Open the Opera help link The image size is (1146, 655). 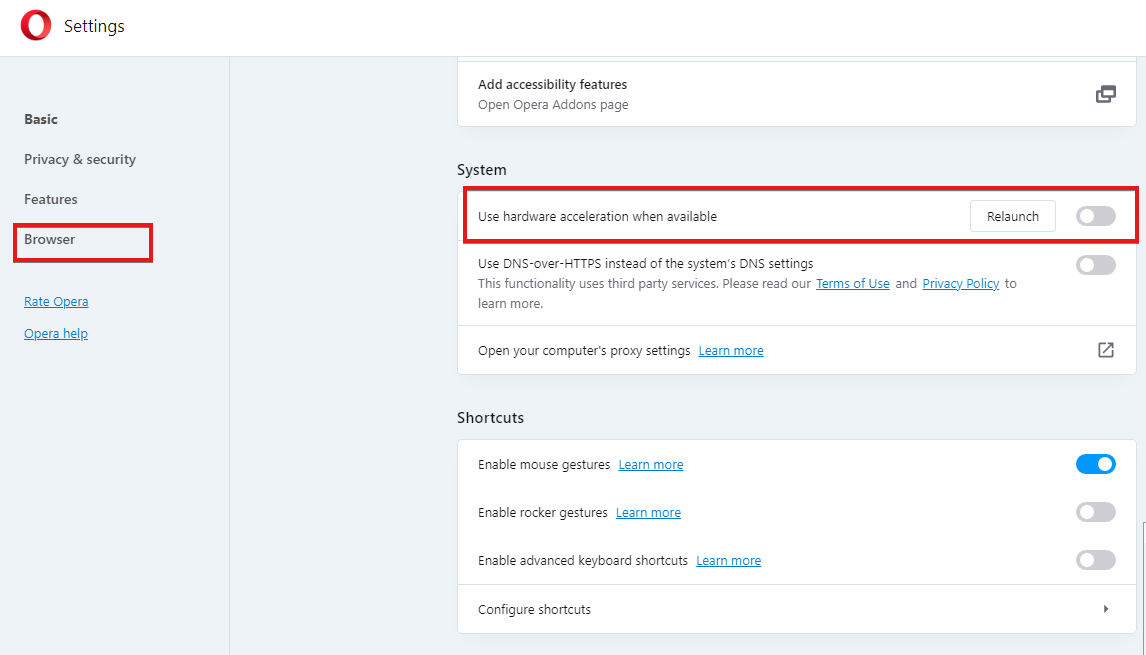56,333
